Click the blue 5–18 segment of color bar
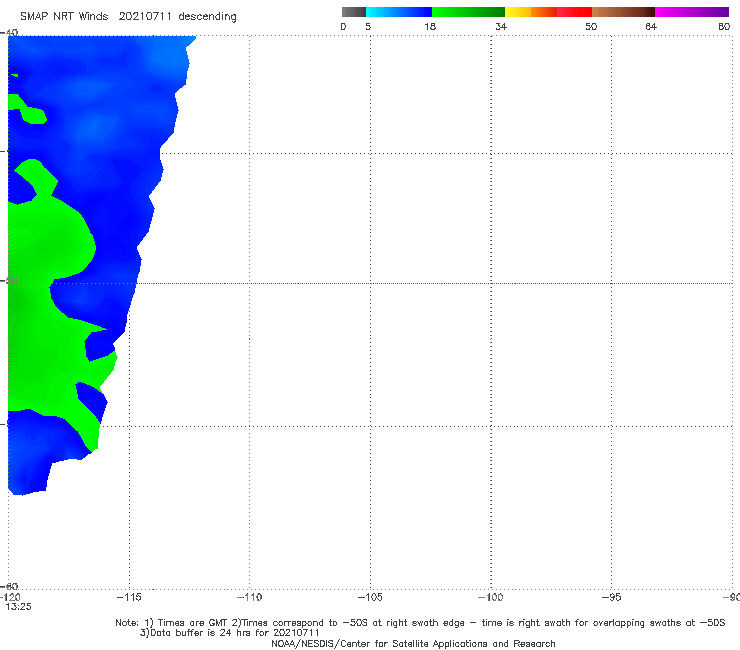This screenshot has height=650, width=740. click(399, 12)
